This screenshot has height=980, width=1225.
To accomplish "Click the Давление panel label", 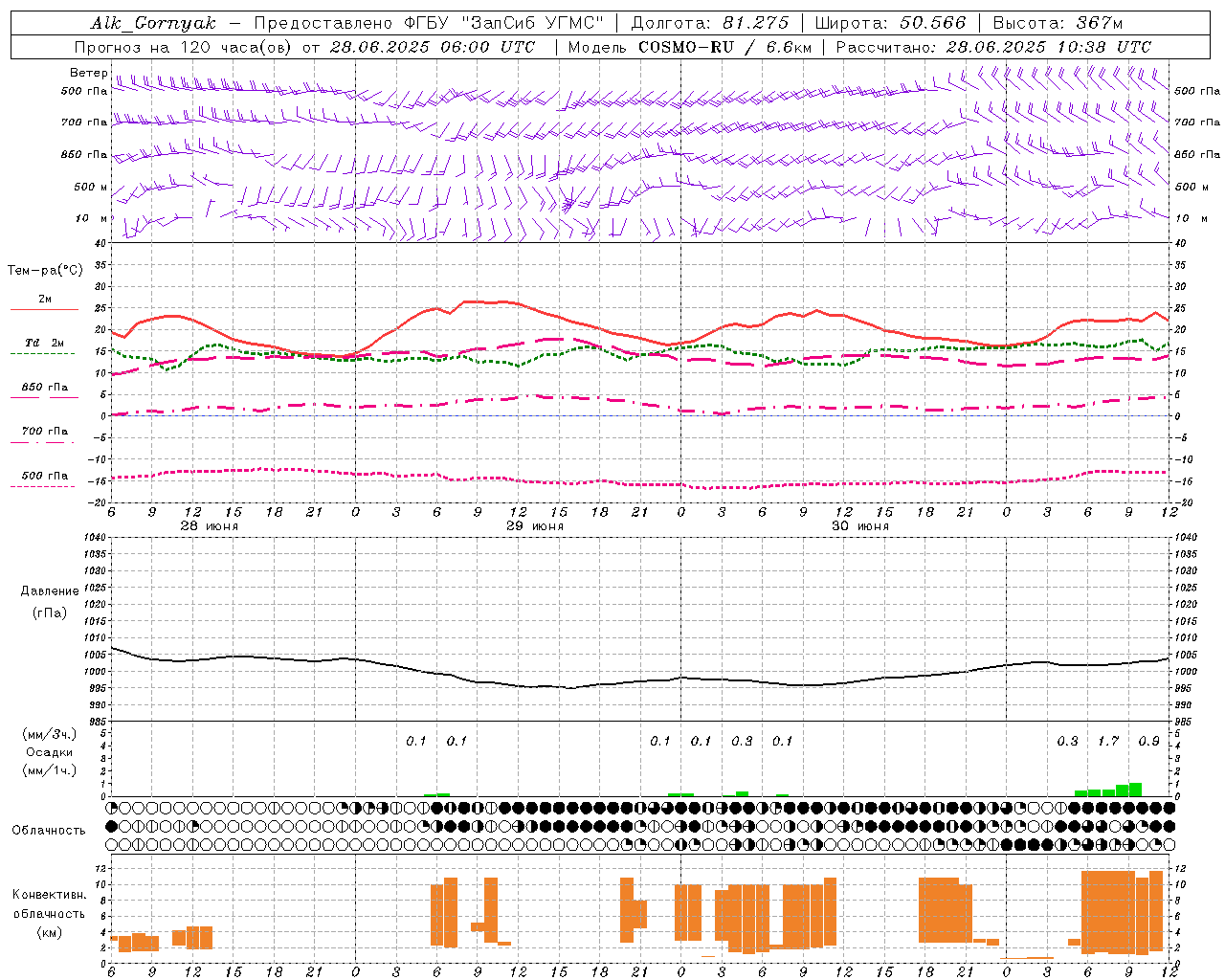I will click(50, 591).
